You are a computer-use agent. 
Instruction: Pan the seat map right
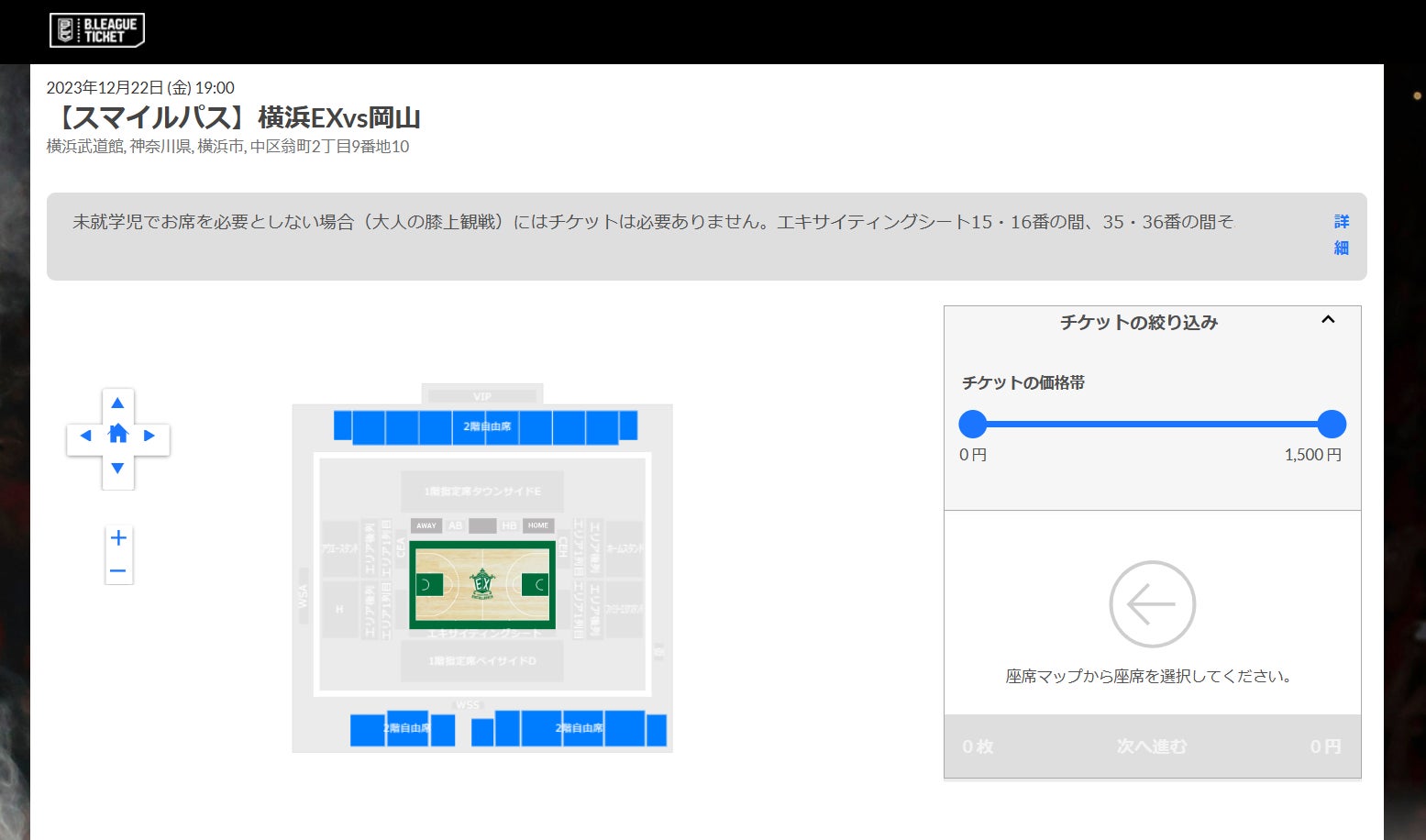(x=149, y=436)
